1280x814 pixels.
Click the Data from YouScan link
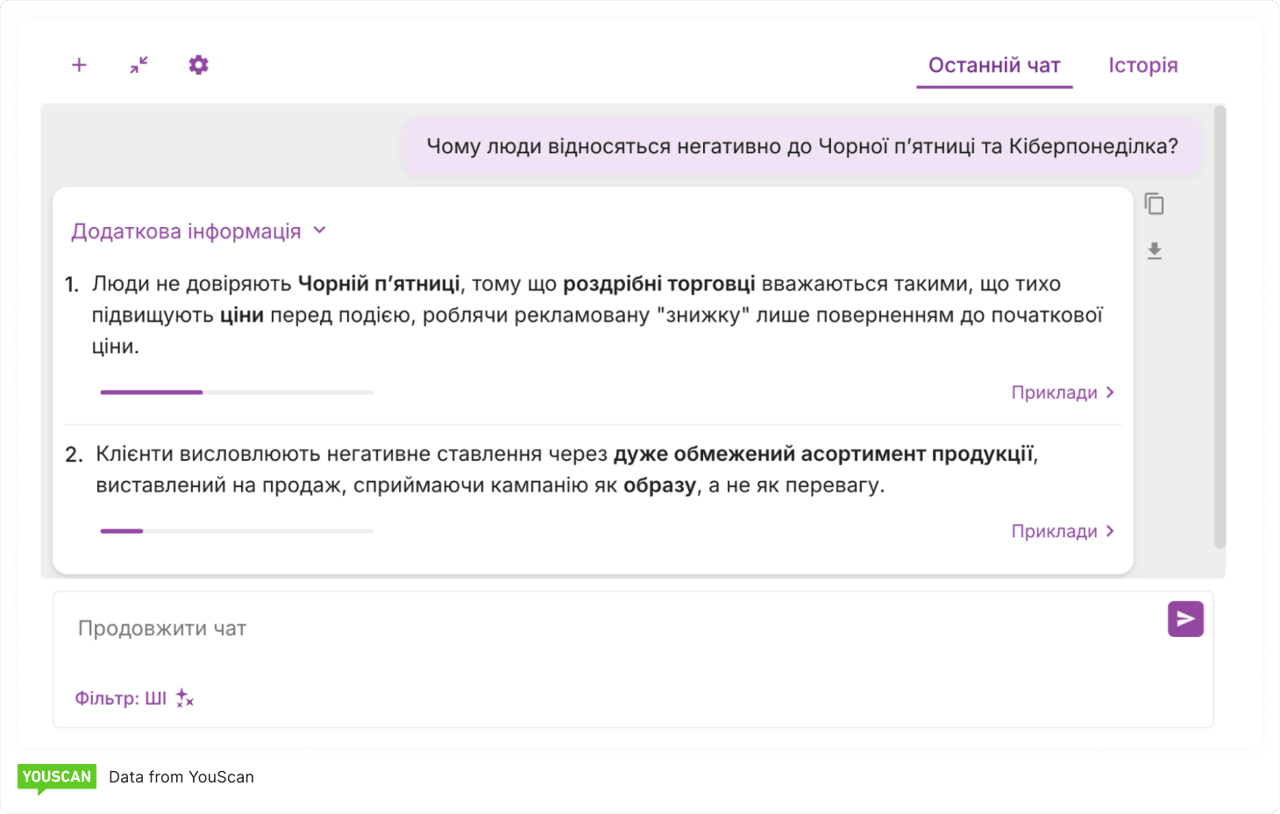[184, 776]
